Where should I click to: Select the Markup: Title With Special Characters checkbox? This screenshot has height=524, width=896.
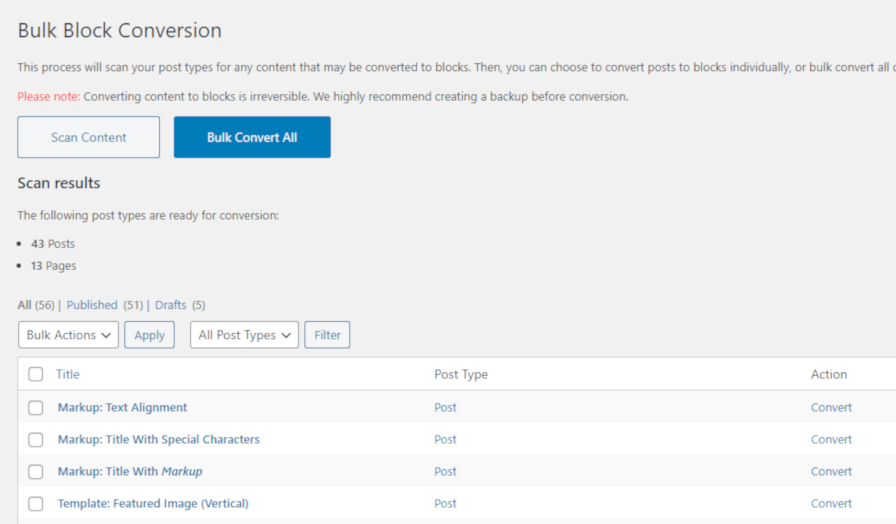(x=36, y=440)
